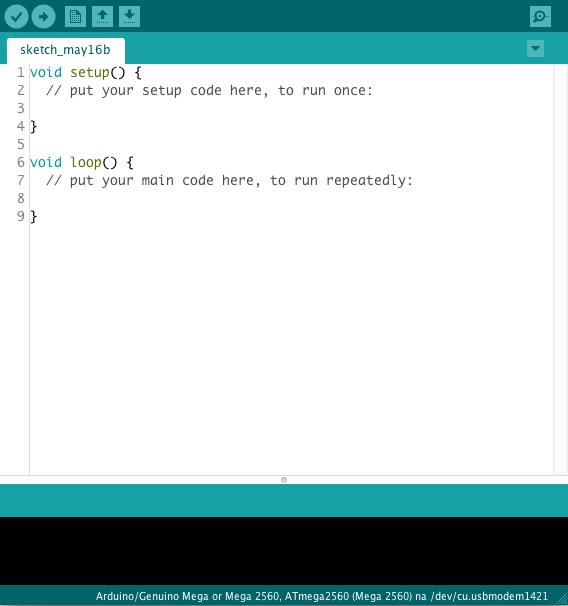Click the editor vertical scrollbar track
Image resolution: width=568 pixels, height=606 pixels.
click(560, 269)
